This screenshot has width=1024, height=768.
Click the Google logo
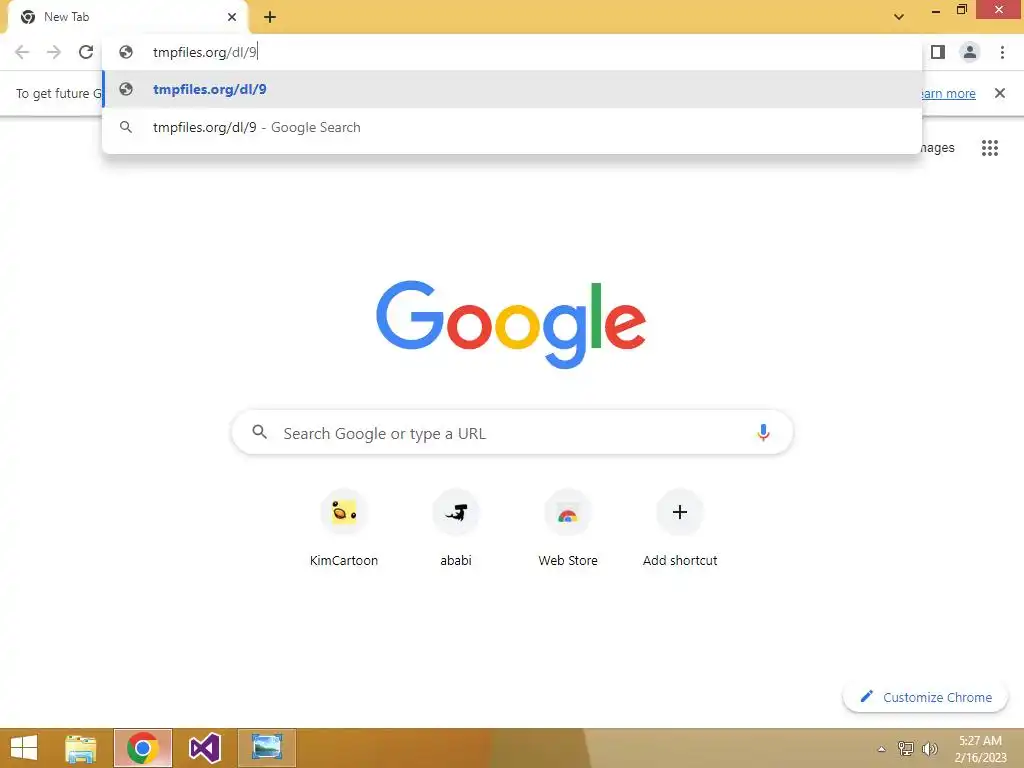click(511, 325)
